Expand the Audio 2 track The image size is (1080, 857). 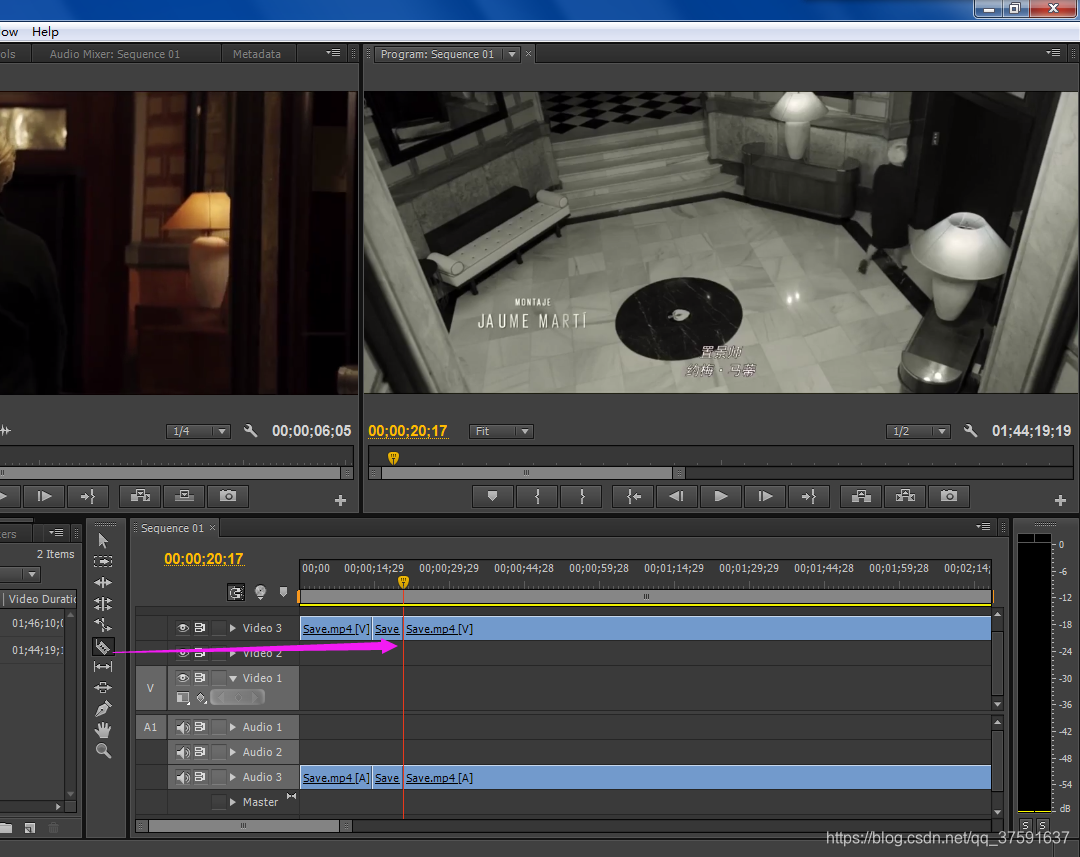click(233, 752)
